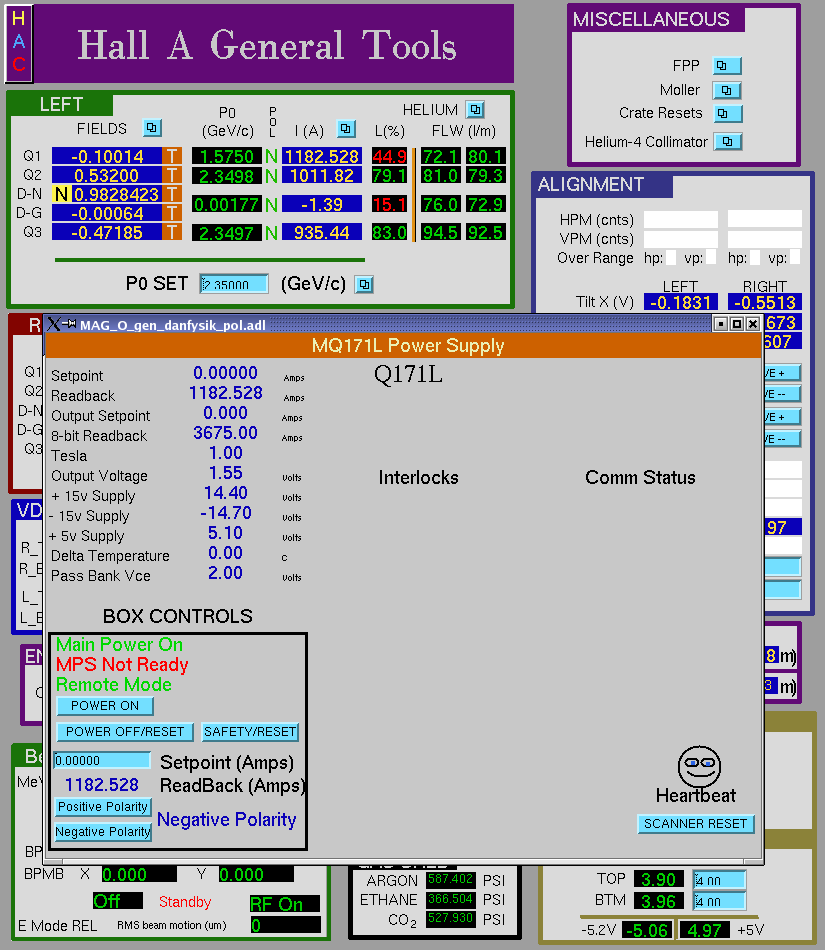825x950 pixels.
Task: Click Q3 current value 935.44
Action: coord(322,232)
